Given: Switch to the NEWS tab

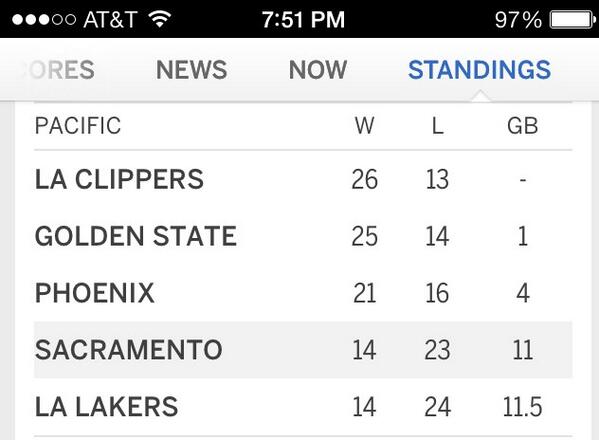Looking at the screenshot, I should click(191, 70).
